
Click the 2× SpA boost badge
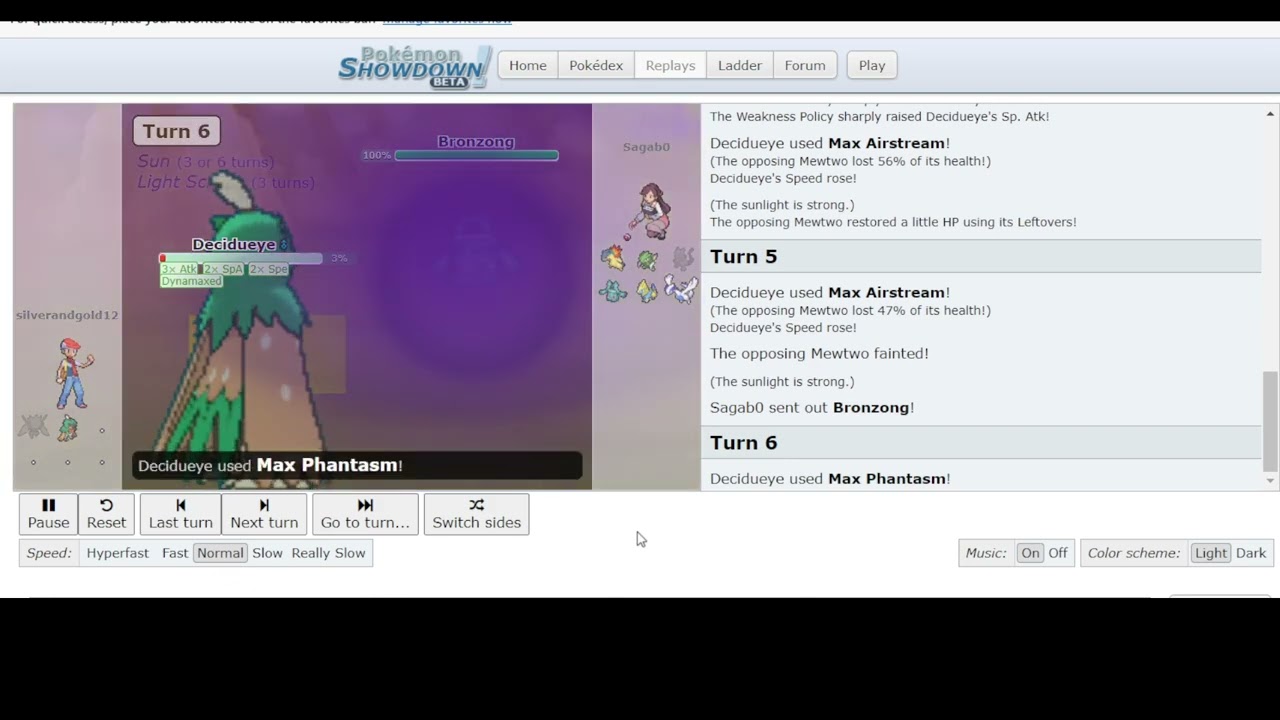click(224, 269)
